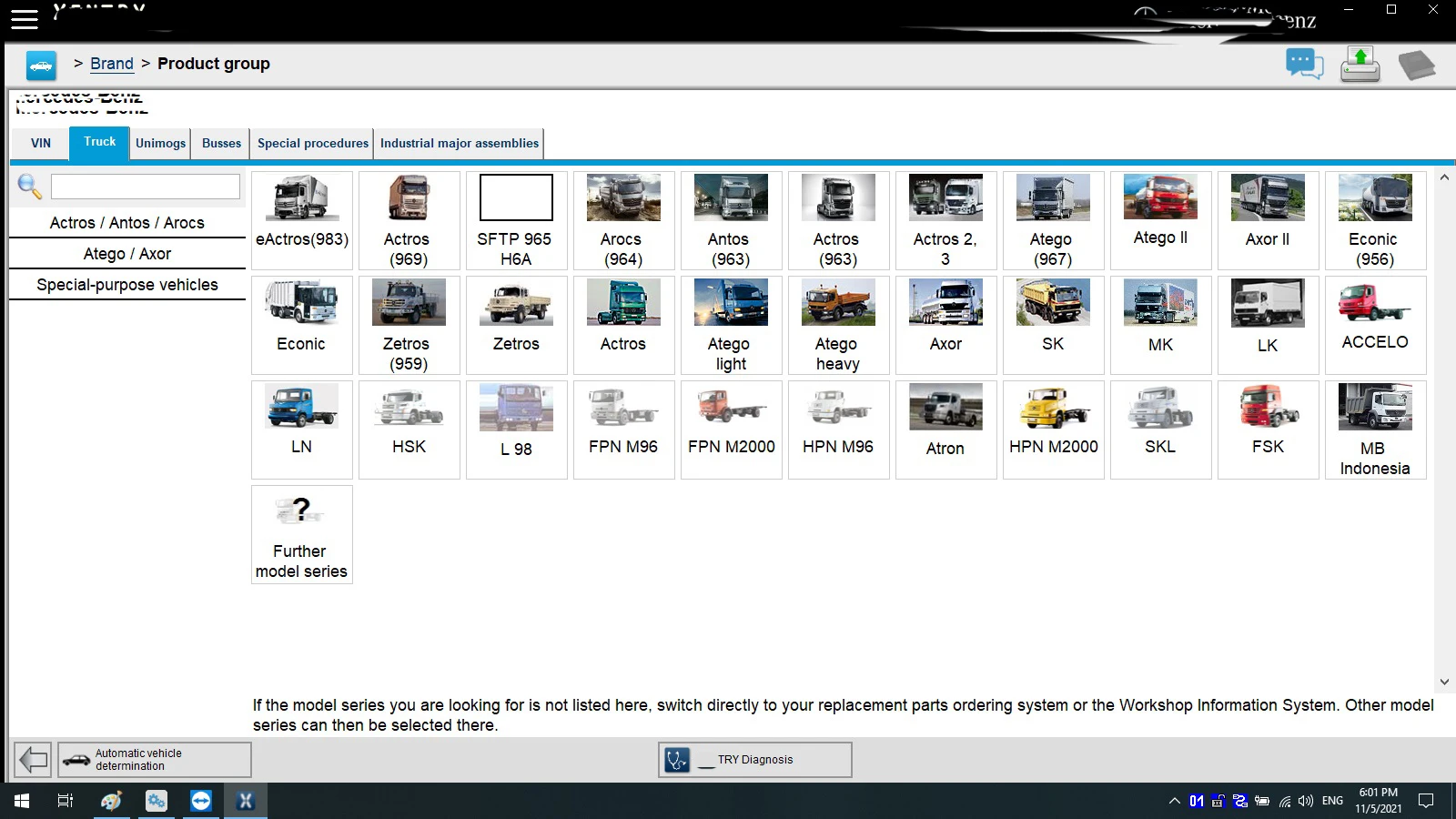Viewport: 1456px width, 819px height.
Task: Go back to the Brand breadcrumb link
Action: (x=112, y=64)
